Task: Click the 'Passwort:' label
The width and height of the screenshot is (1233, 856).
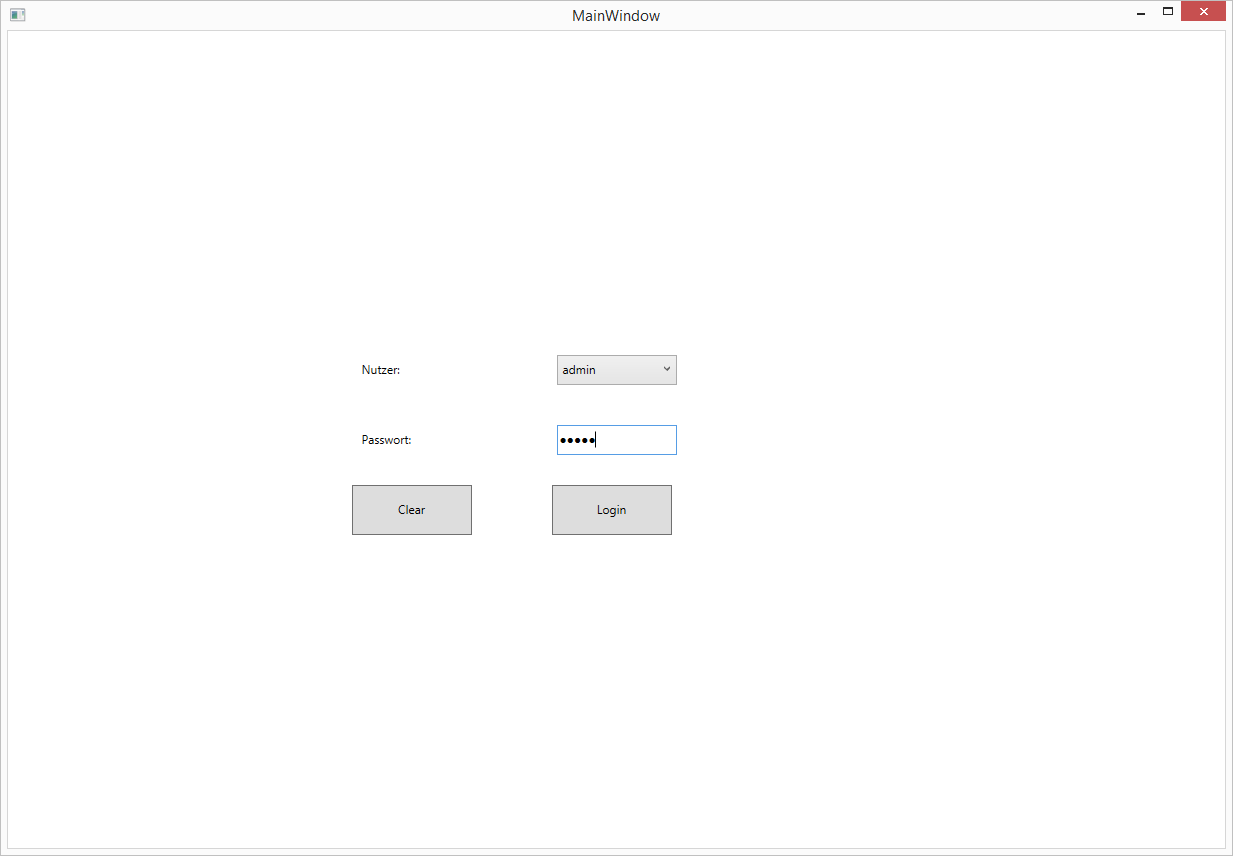Action: coord(386,440)
